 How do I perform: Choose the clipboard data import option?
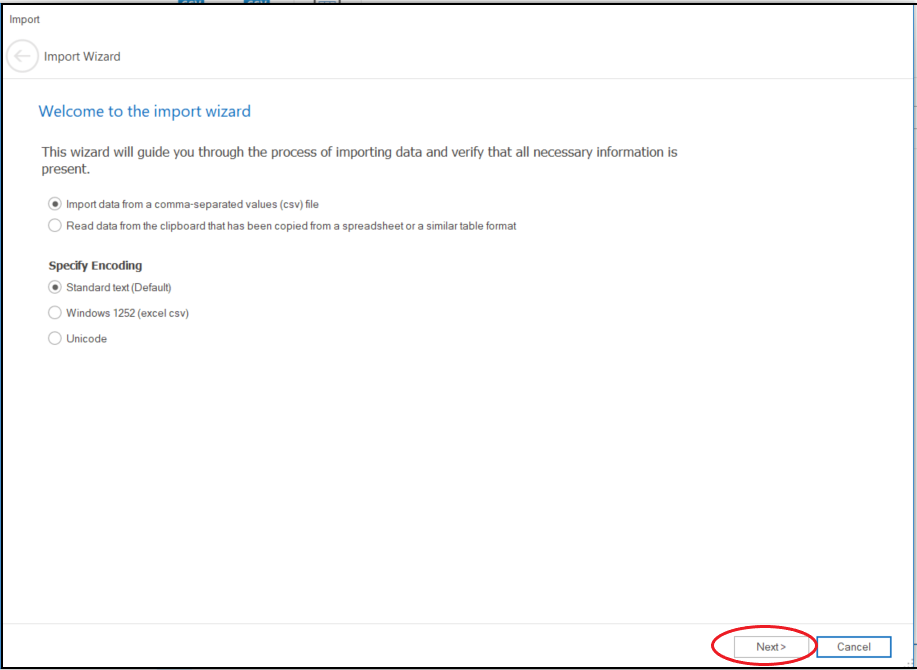(x=55, y=225)
